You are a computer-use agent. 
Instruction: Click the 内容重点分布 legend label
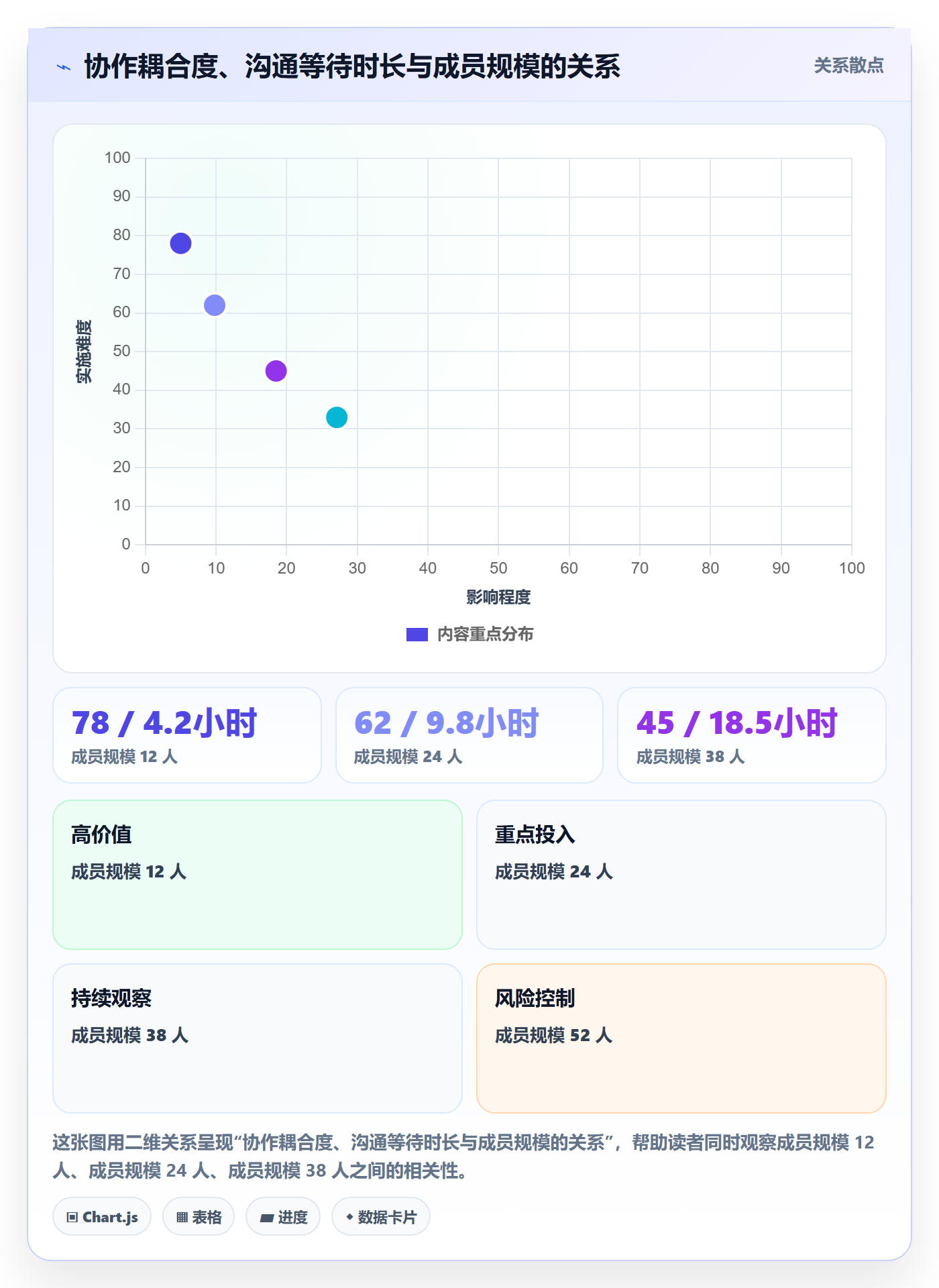486,635
